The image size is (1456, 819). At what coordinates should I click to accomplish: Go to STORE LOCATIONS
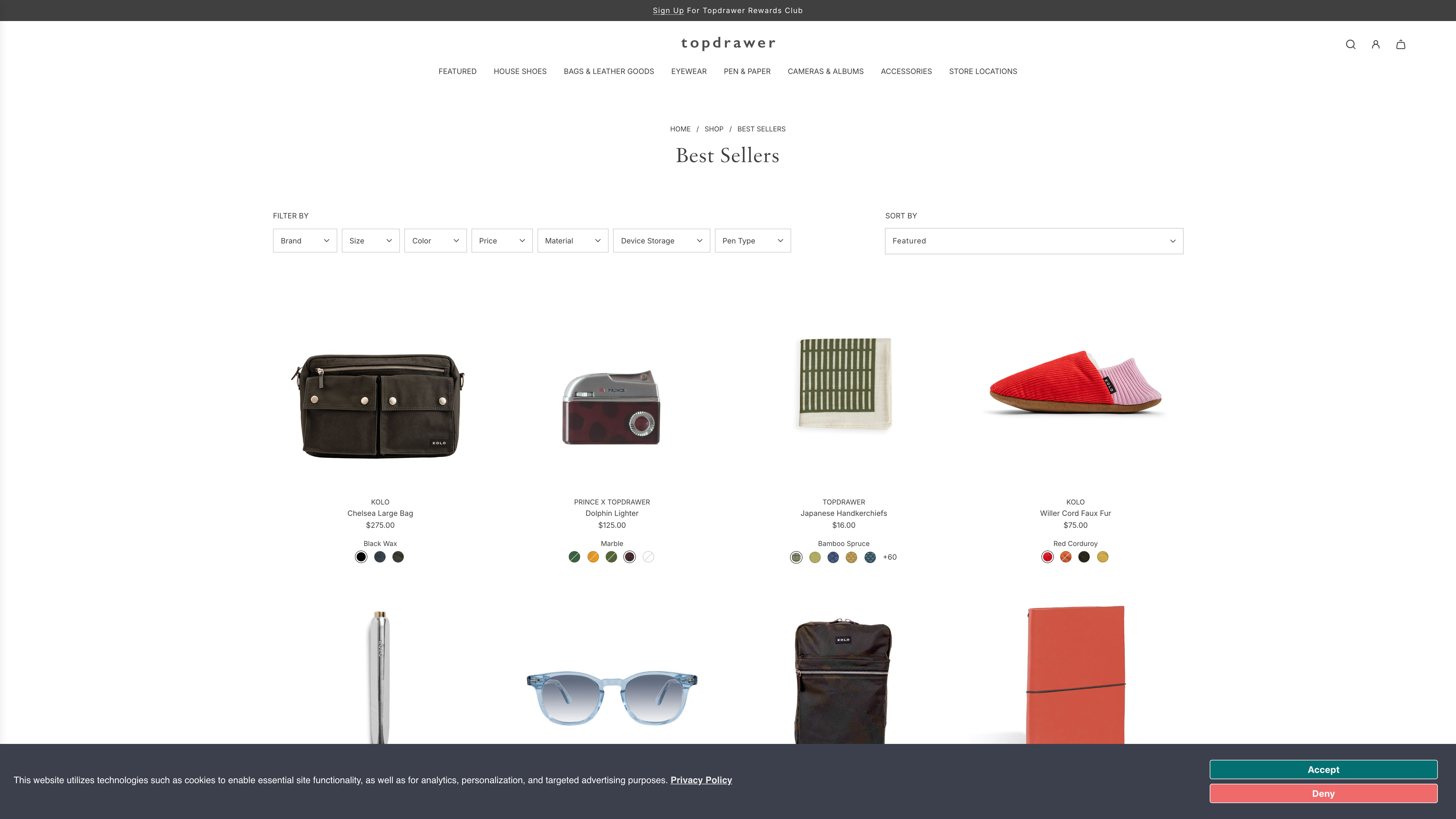point(983,71)
